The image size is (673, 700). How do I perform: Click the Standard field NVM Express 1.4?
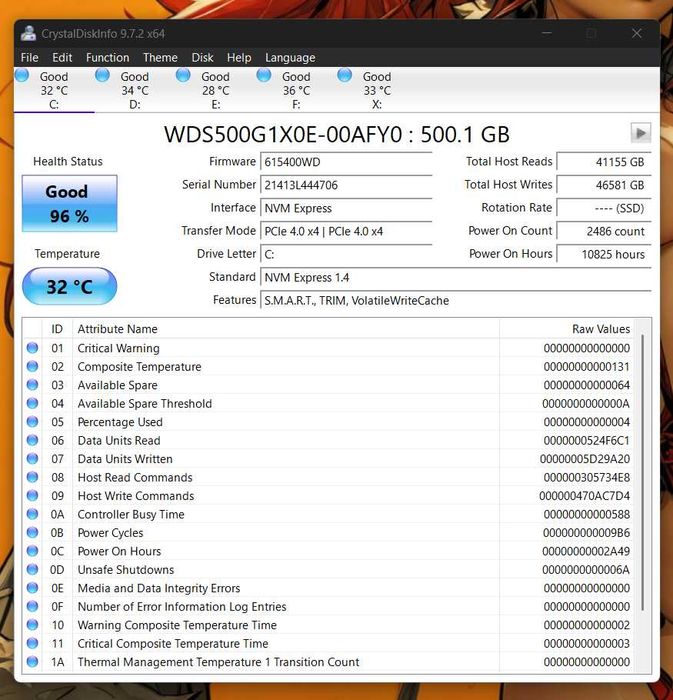click(x=456, y=277)
